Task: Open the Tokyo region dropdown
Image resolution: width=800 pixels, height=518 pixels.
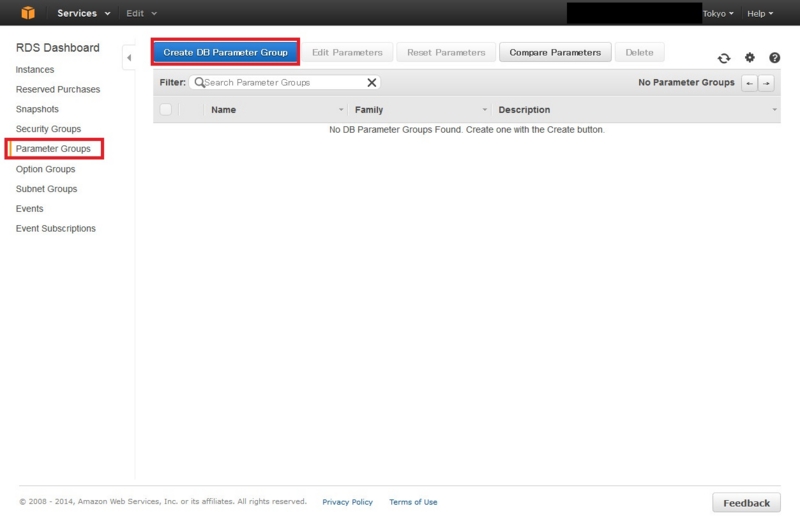Action: coord(718,14)
